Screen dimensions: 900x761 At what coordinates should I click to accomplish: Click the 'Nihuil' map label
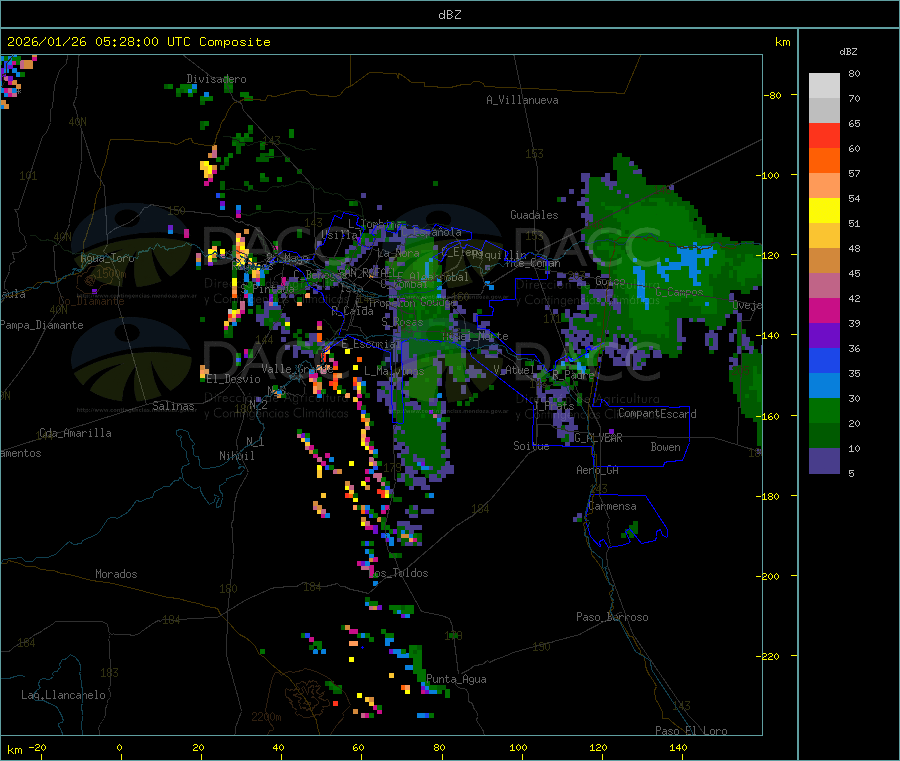[x=237, y=456]
